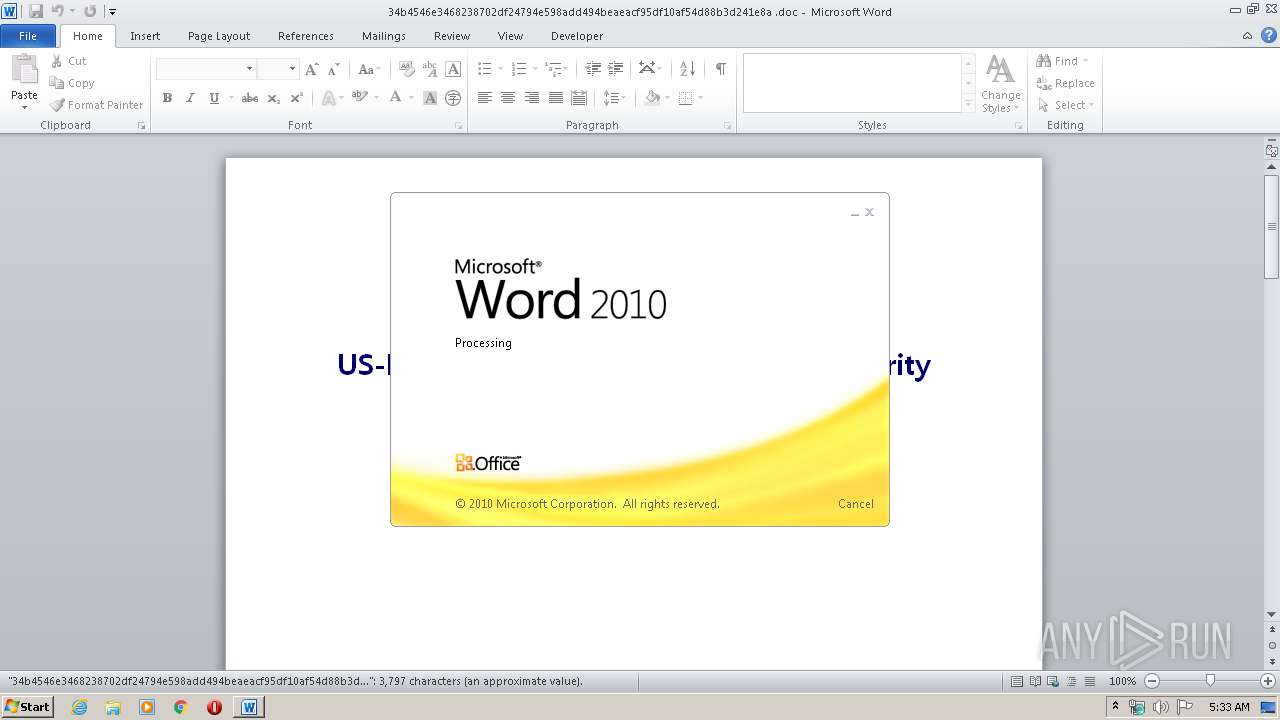Switch to the Insert tab

pos(145,36)
